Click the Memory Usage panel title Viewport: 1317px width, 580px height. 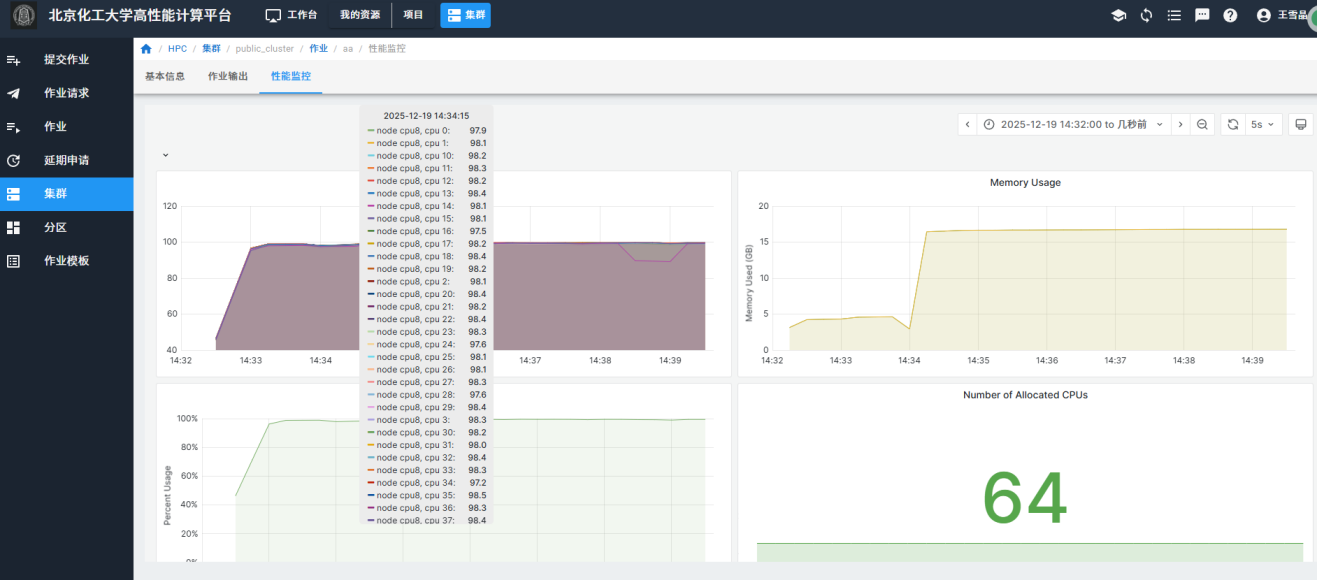1025,183
